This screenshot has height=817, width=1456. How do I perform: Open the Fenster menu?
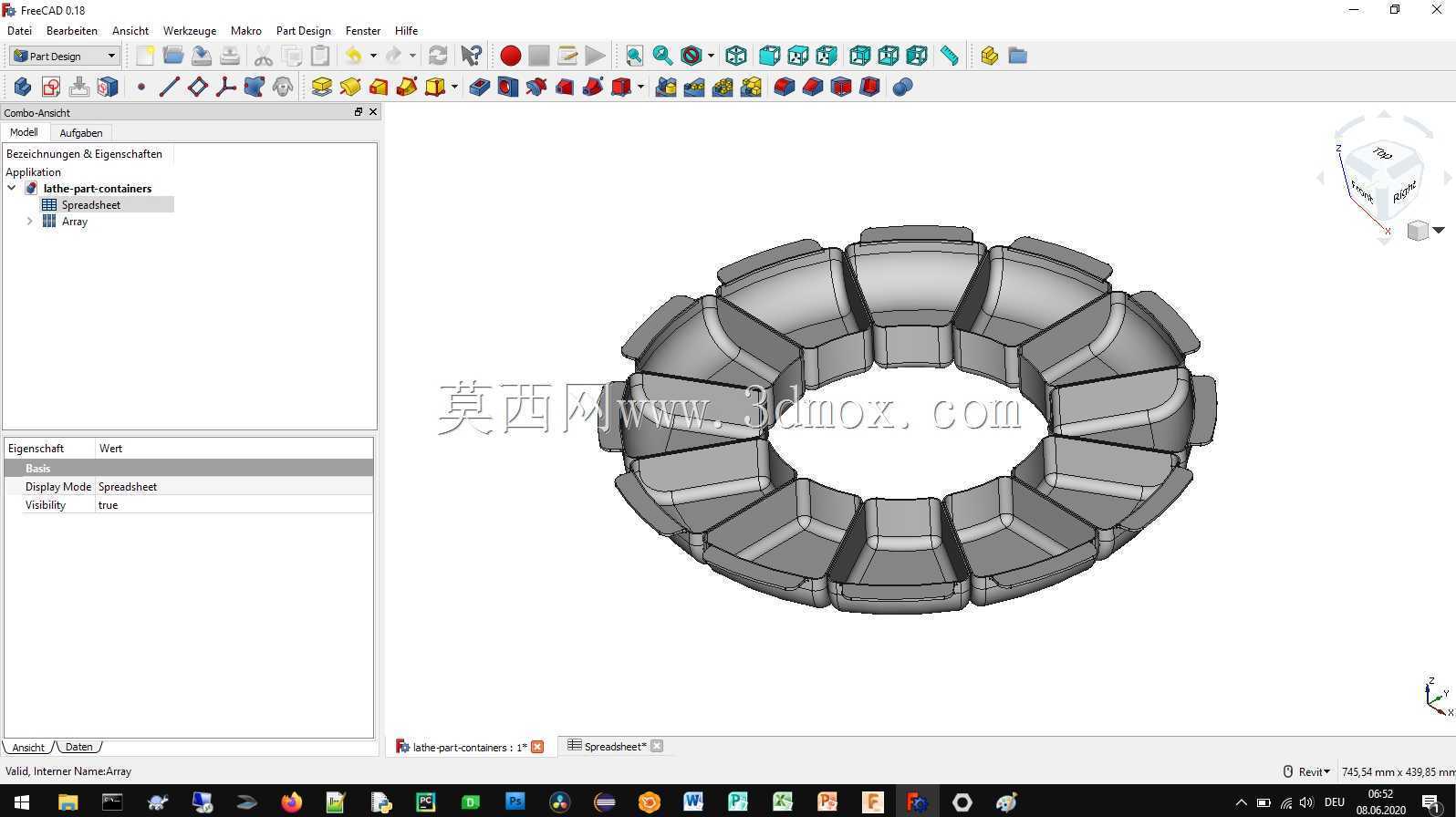click(x=363, y=30)
